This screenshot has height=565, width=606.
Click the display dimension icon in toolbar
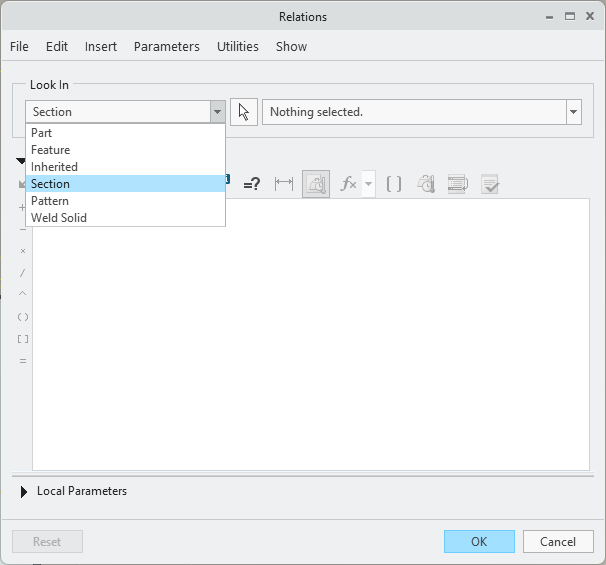[x=284, y=184]
